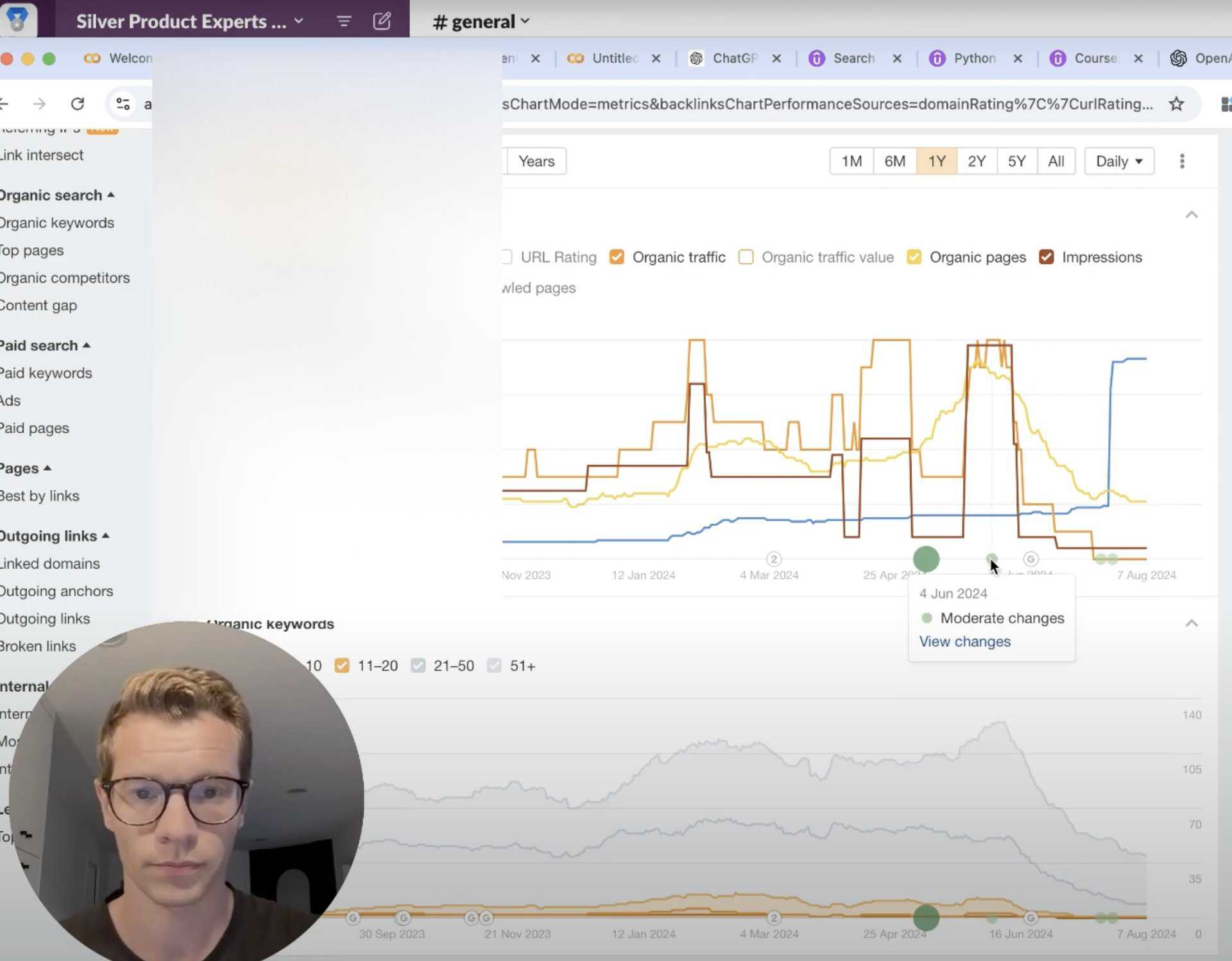Open Paid keywords in sidebar
This screenshot has height=961, width=1232.
(46, 373)
